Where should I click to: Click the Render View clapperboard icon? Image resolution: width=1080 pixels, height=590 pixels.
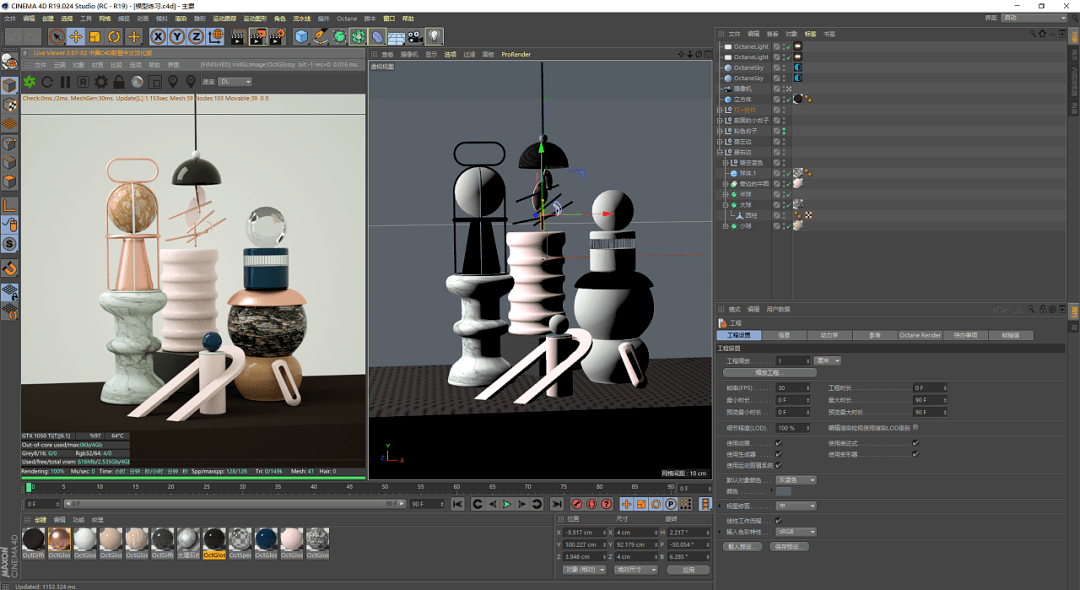coord(238,36)
